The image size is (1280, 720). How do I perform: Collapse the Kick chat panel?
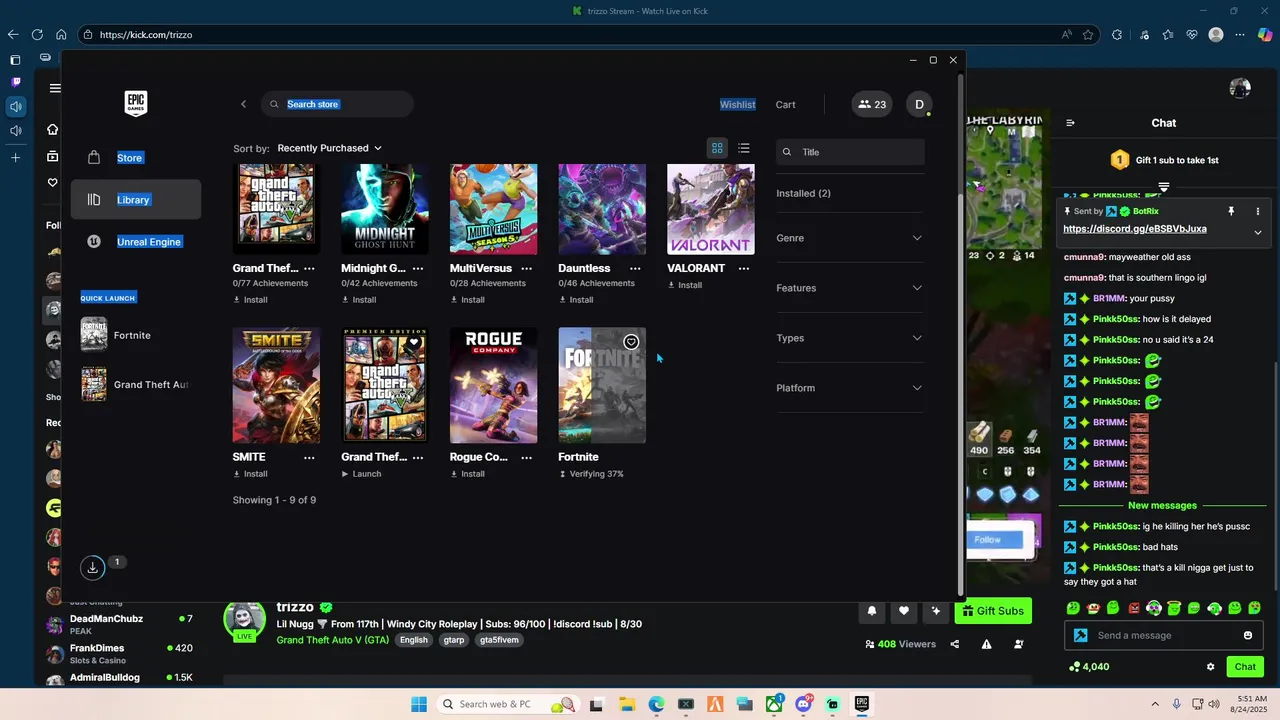coord(1070,123)
